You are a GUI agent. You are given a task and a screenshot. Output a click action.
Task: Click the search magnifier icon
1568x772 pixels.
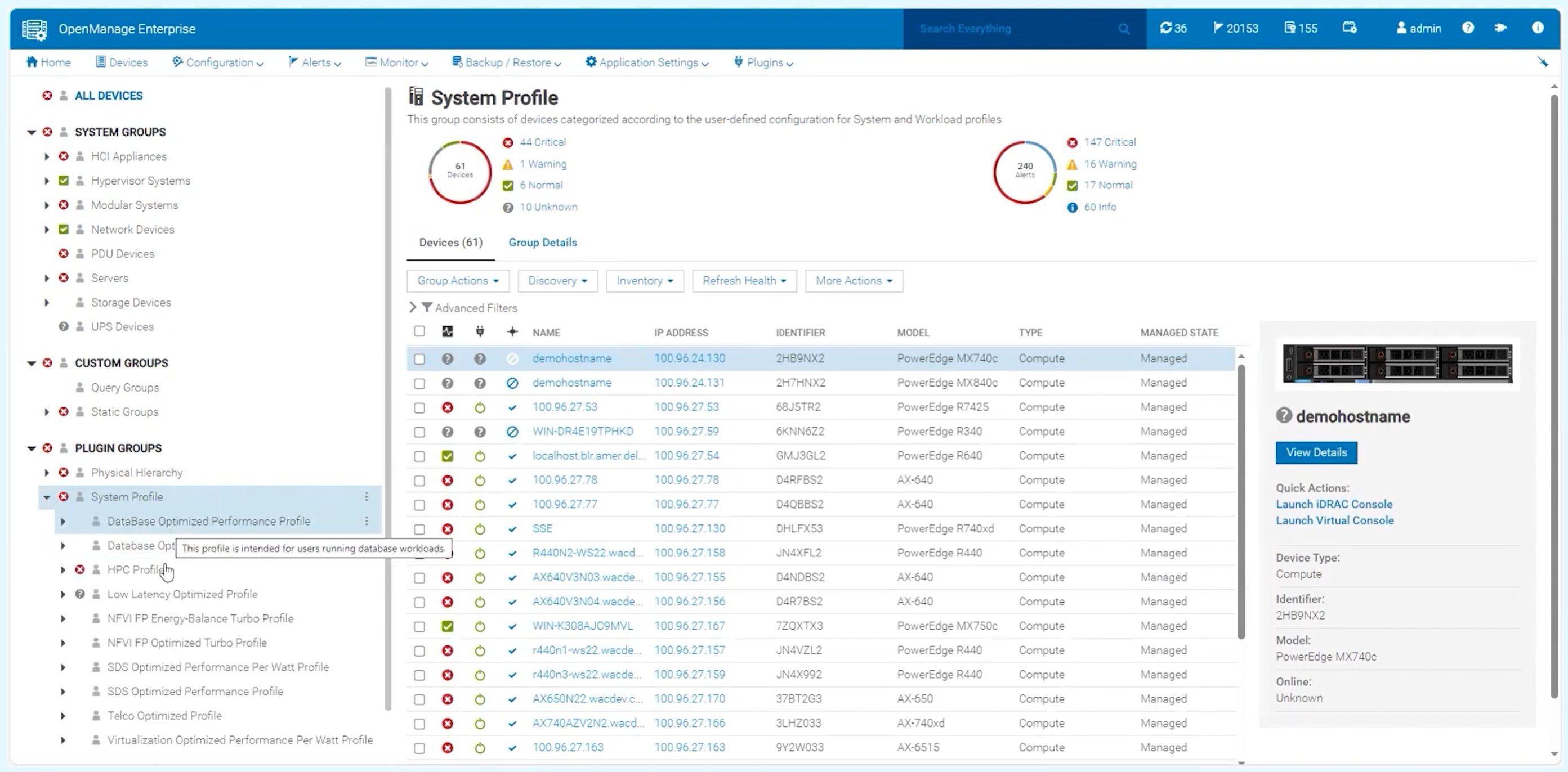pos(1124,29)
